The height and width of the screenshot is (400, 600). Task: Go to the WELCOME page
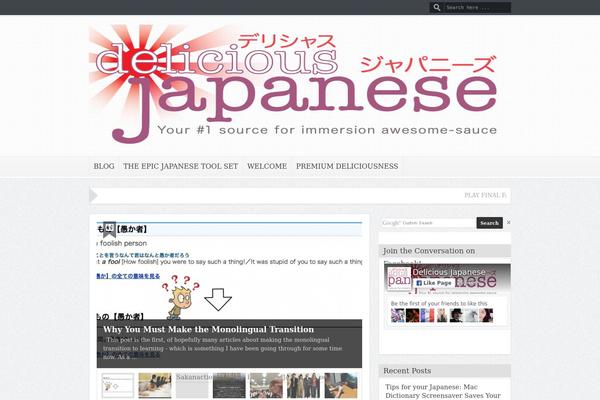(x=267, y=166)
